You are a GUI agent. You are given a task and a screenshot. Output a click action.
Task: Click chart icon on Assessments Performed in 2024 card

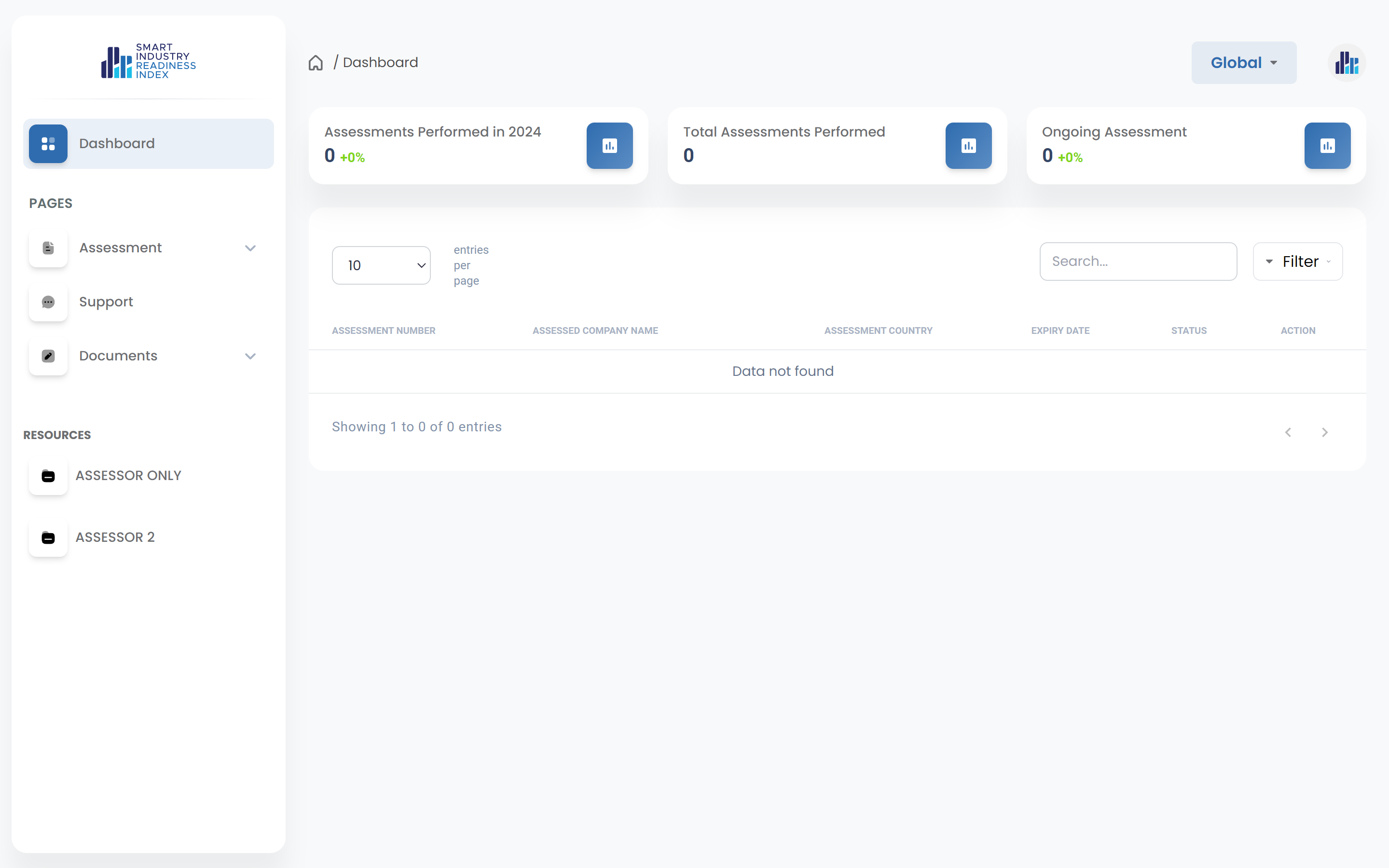click(x=609, y=146)
